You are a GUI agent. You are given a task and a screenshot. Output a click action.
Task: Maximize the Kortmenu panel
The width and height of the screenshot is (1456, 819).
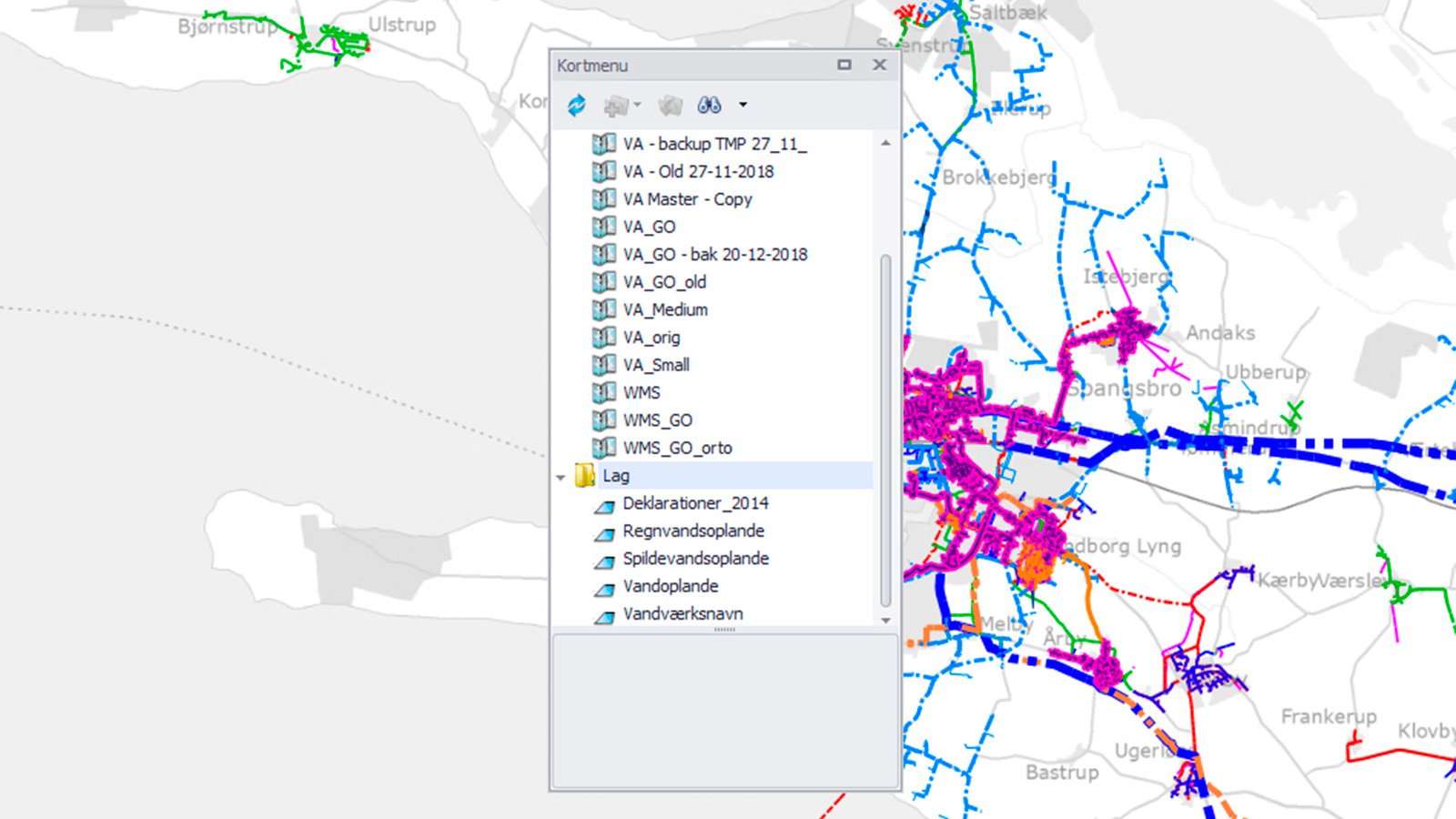pyautogui.click(x=844, y=65)
